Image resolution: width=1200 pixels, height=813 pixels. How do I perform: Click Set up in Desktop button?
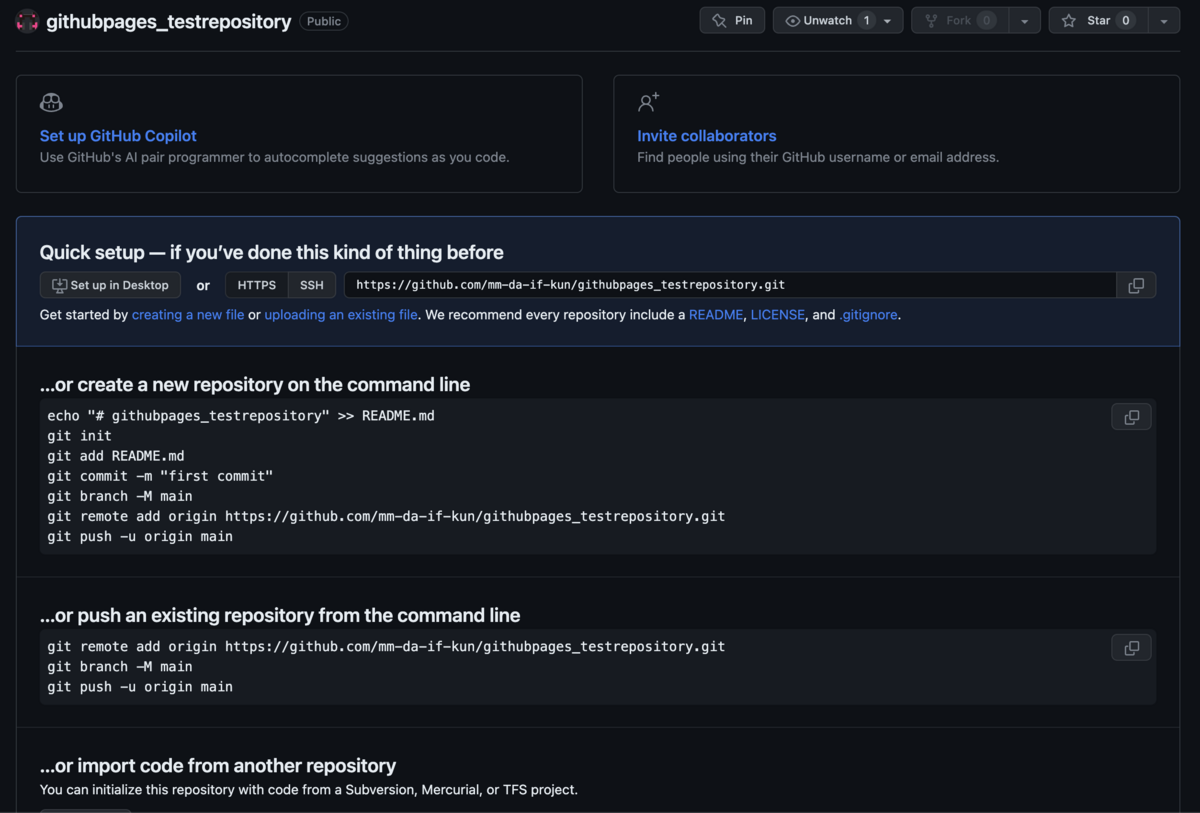pos(110,286)
